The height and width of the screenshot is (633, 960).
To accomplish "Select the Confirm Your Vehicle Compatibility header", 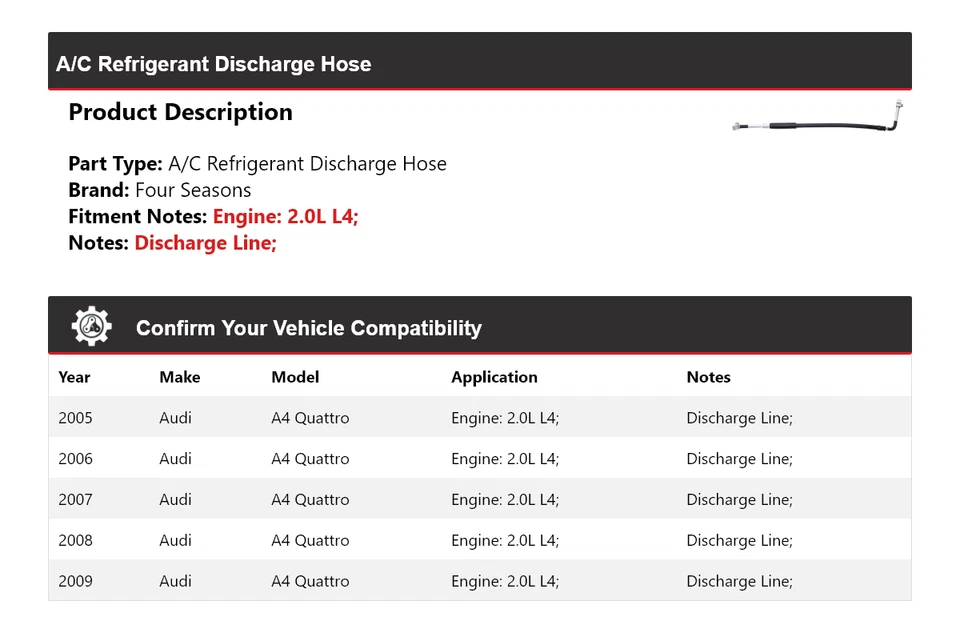I will (x=308, y=327).
